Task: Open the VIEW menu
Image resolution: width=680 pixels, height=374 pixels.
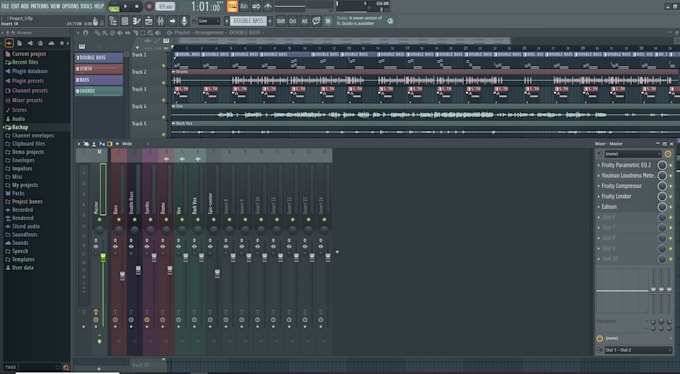Action: [55, 6]
